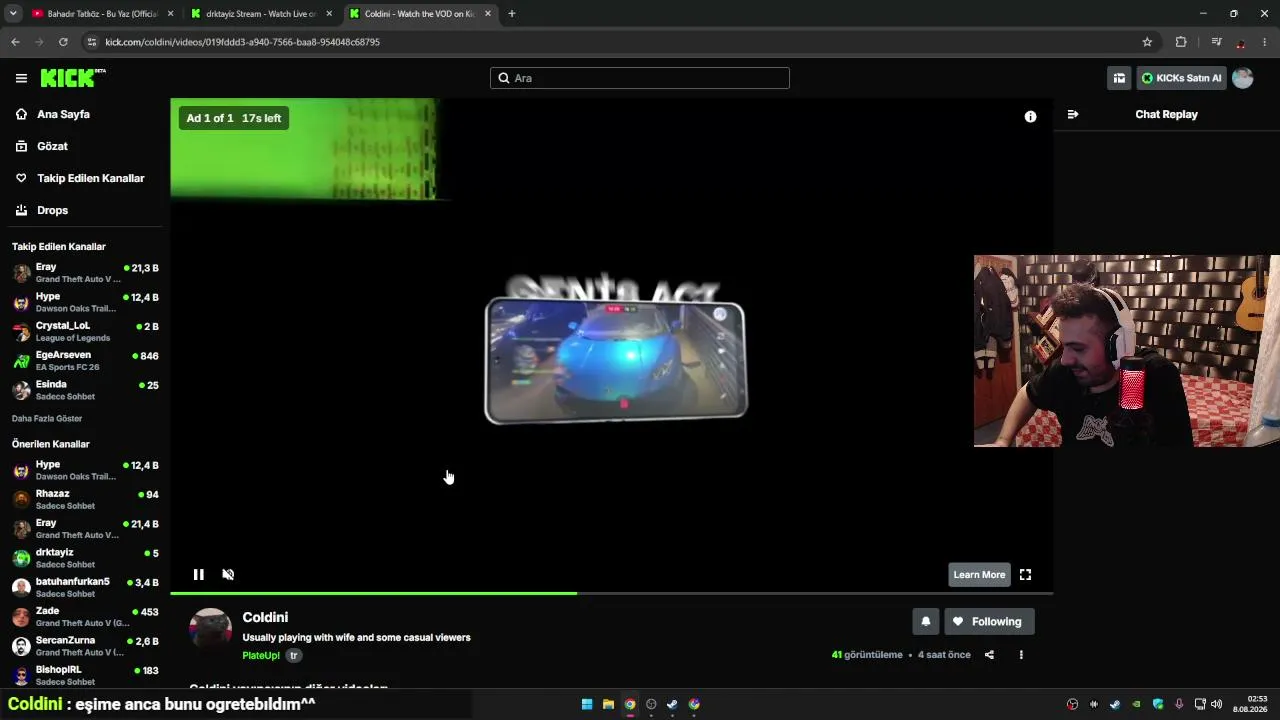Expand Daha Fazla Göster list
Image resolution: width=1280 pixels, height=720 pixels.
click(47, 418)
